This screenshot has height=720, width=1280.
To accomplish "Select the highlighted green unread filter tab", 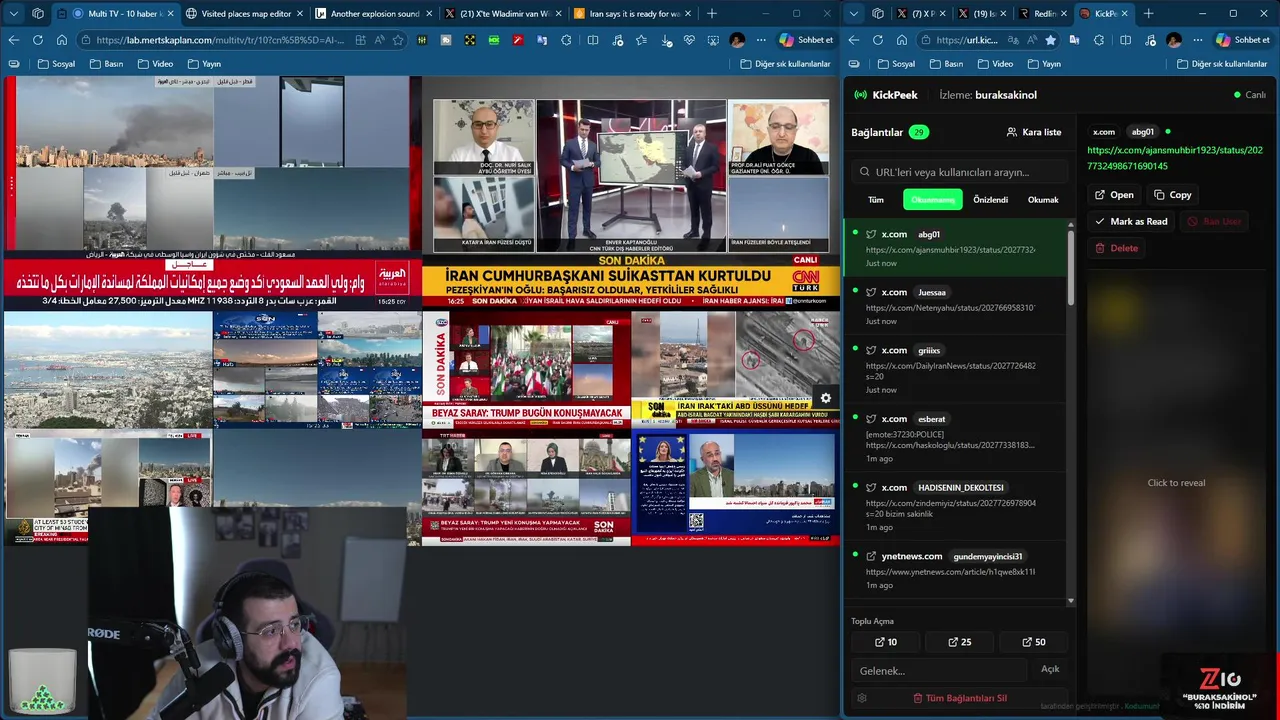I will 933,200.
